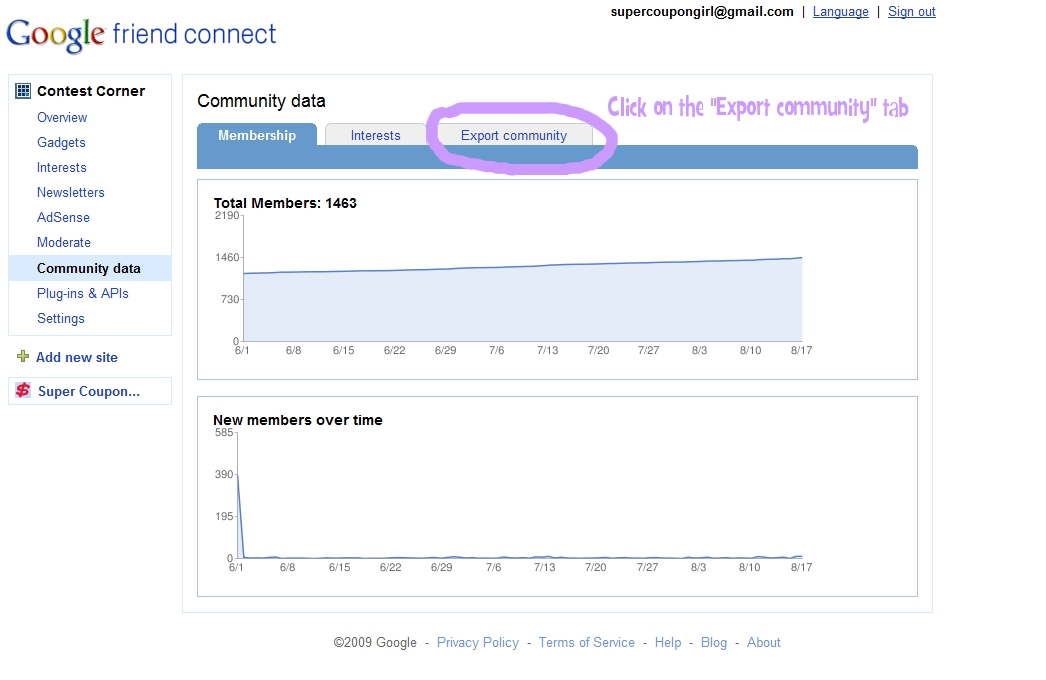Open the Export community tab
The width and height of the screenshot is (1046, 680).
tap(514, 135)
